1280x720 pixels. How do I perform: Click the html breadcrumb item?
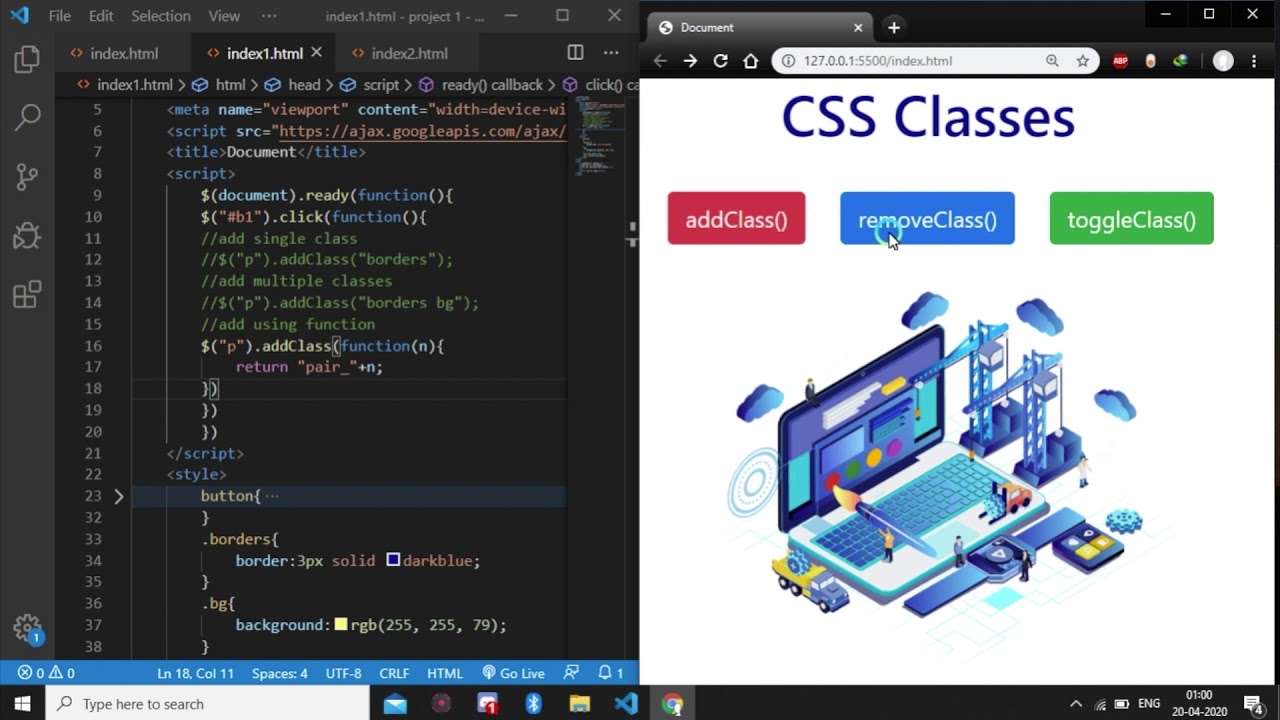(x=220, y=85)
